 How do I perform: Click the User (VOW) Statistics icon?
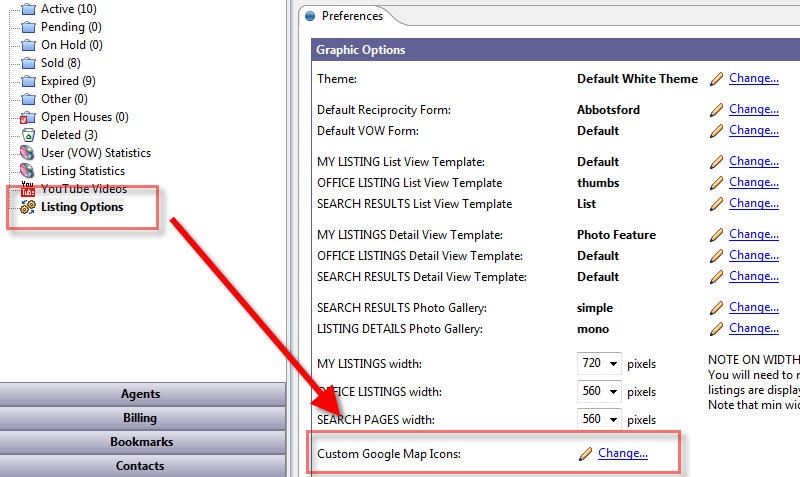tap(28, 153)
